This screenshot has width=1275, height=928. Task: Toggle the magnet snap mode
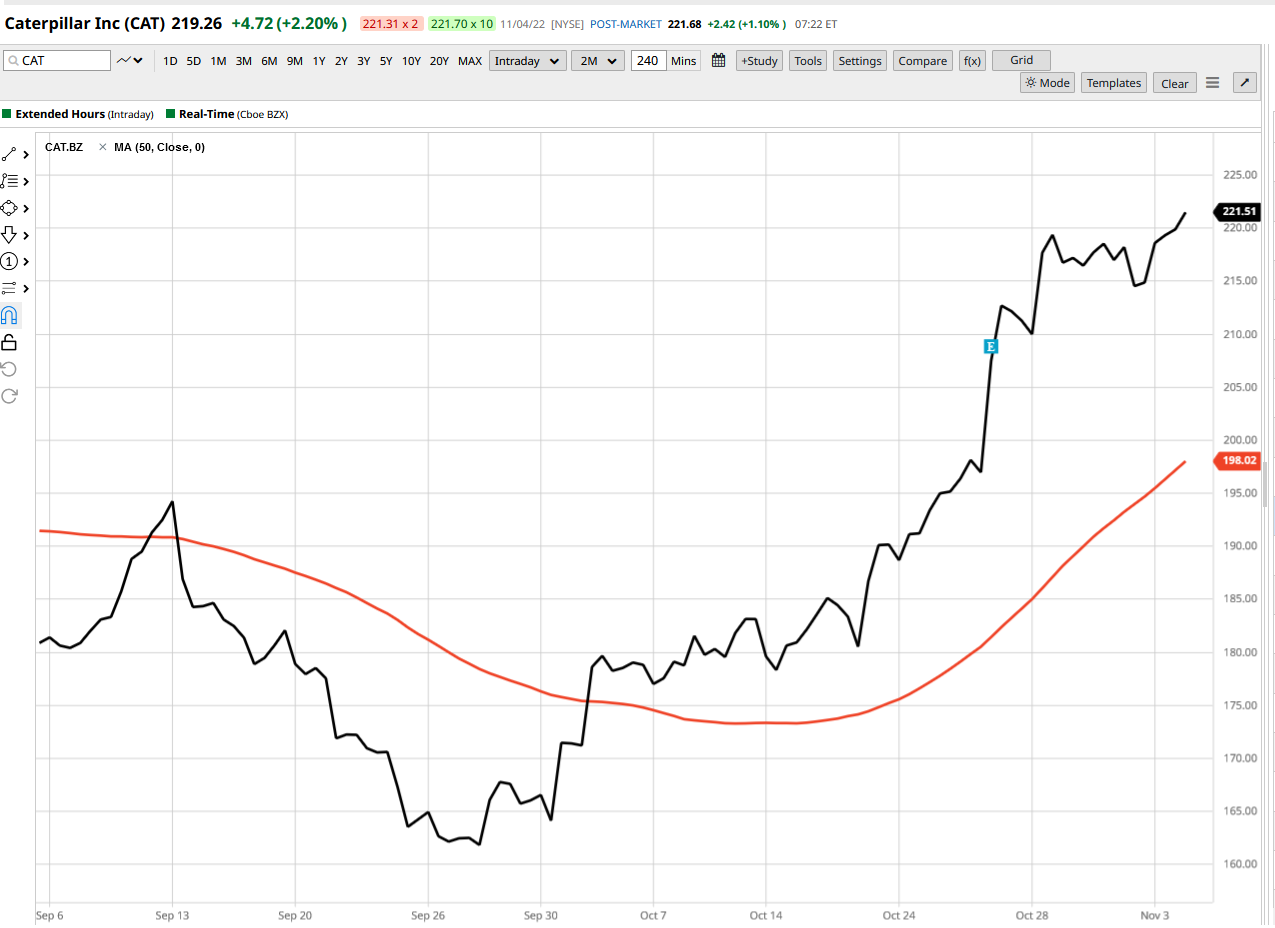click(10, 316)
